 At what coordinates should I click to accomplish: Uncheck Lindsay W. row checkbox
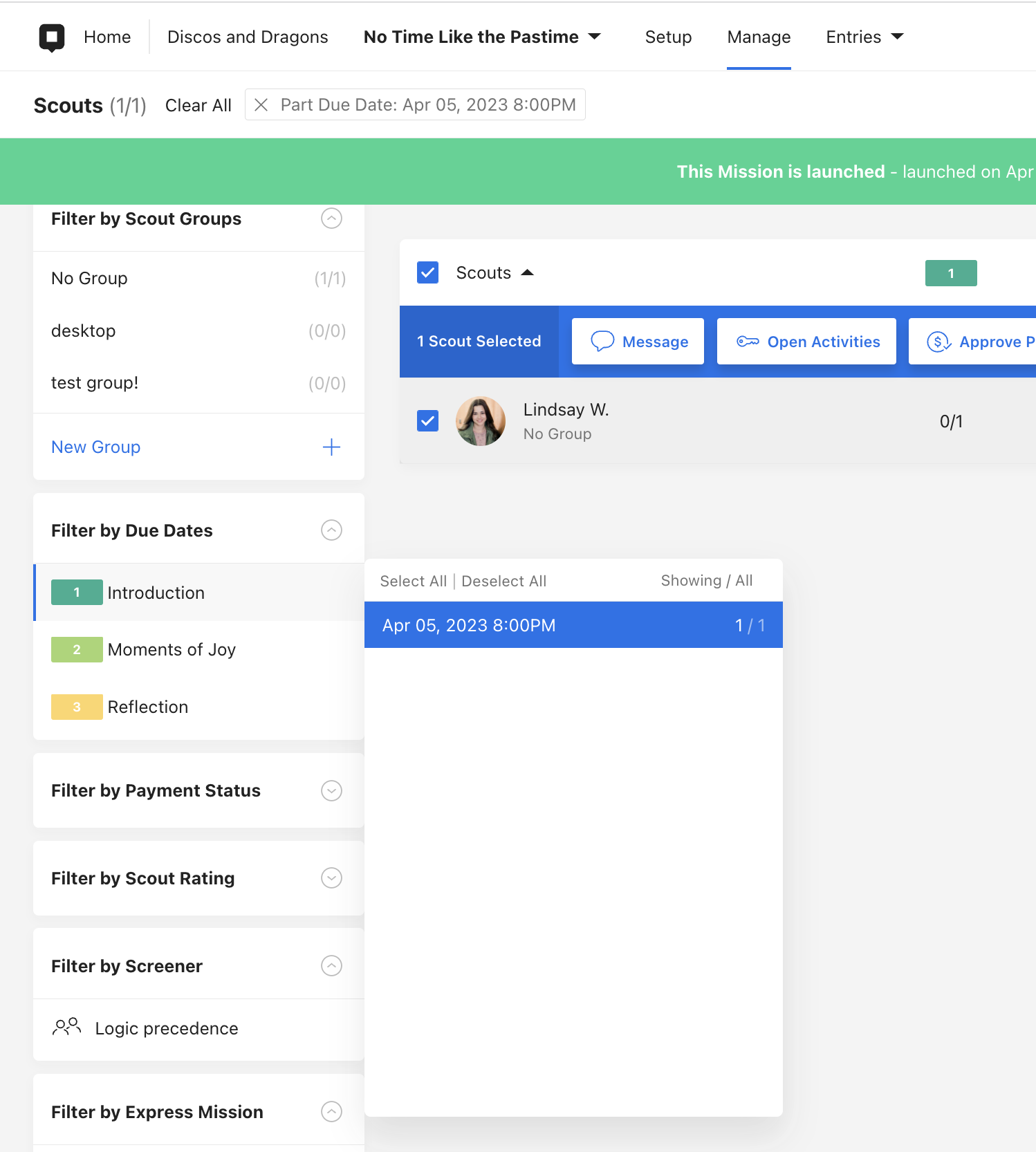(x=428, y=420)
